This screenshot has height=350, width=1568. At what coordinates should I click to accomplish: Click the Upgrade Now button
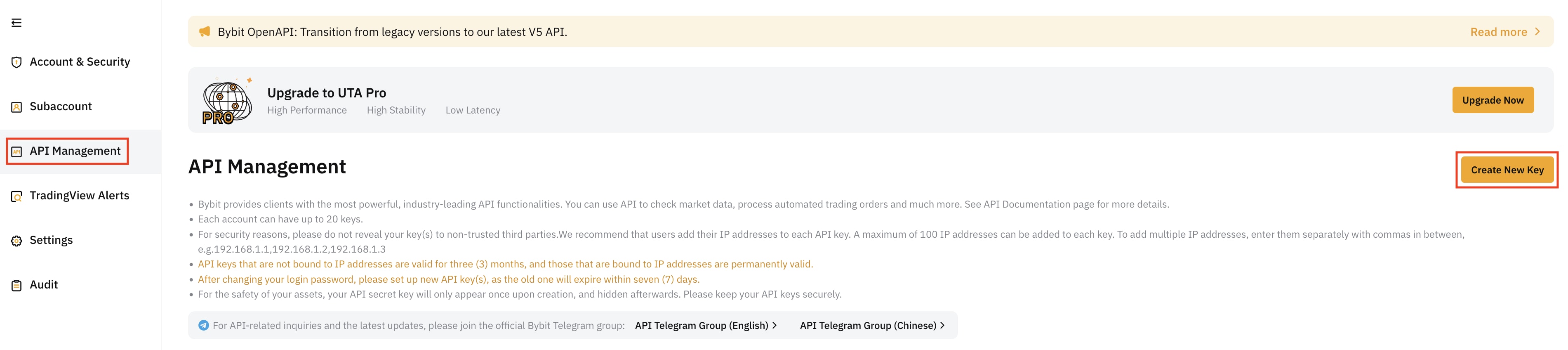point(1493,100)
